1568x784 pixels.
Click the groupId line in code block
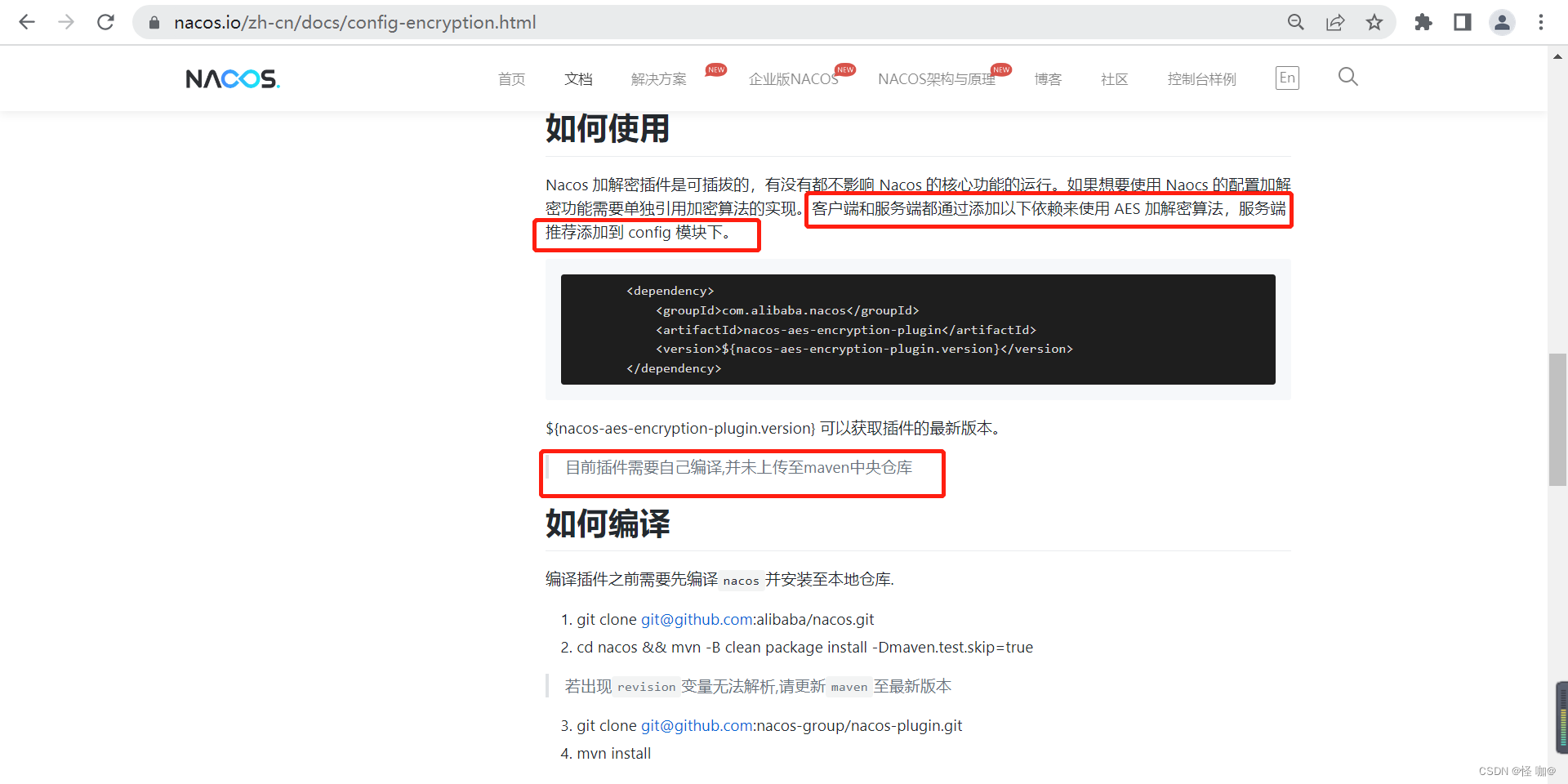[787, 310]
